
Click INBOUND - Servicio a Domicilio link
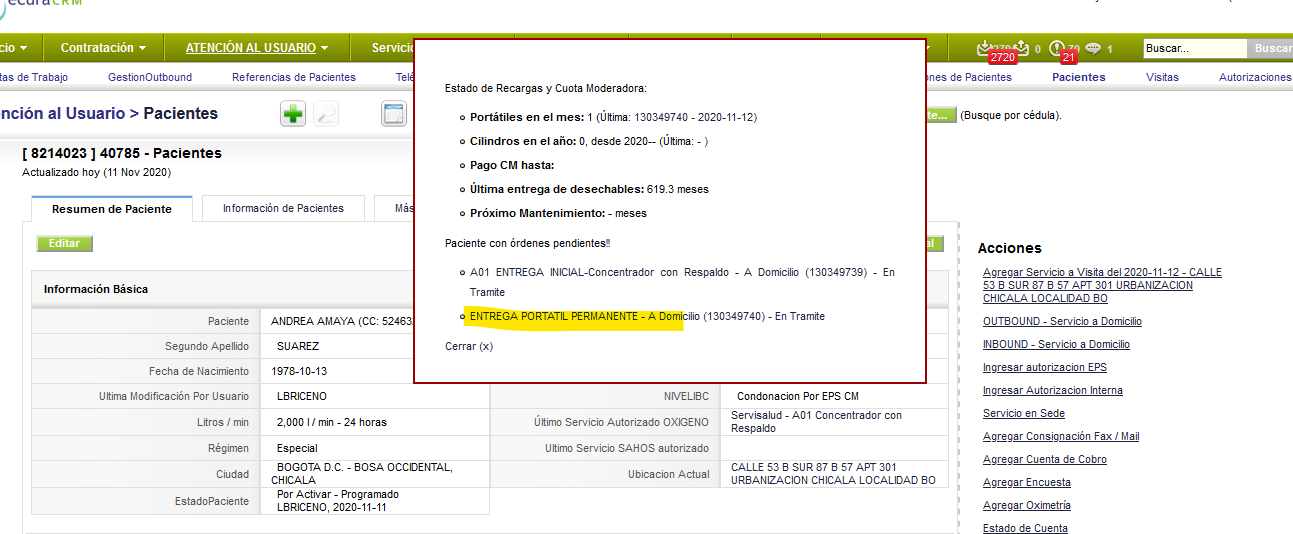click(1056, 344)
